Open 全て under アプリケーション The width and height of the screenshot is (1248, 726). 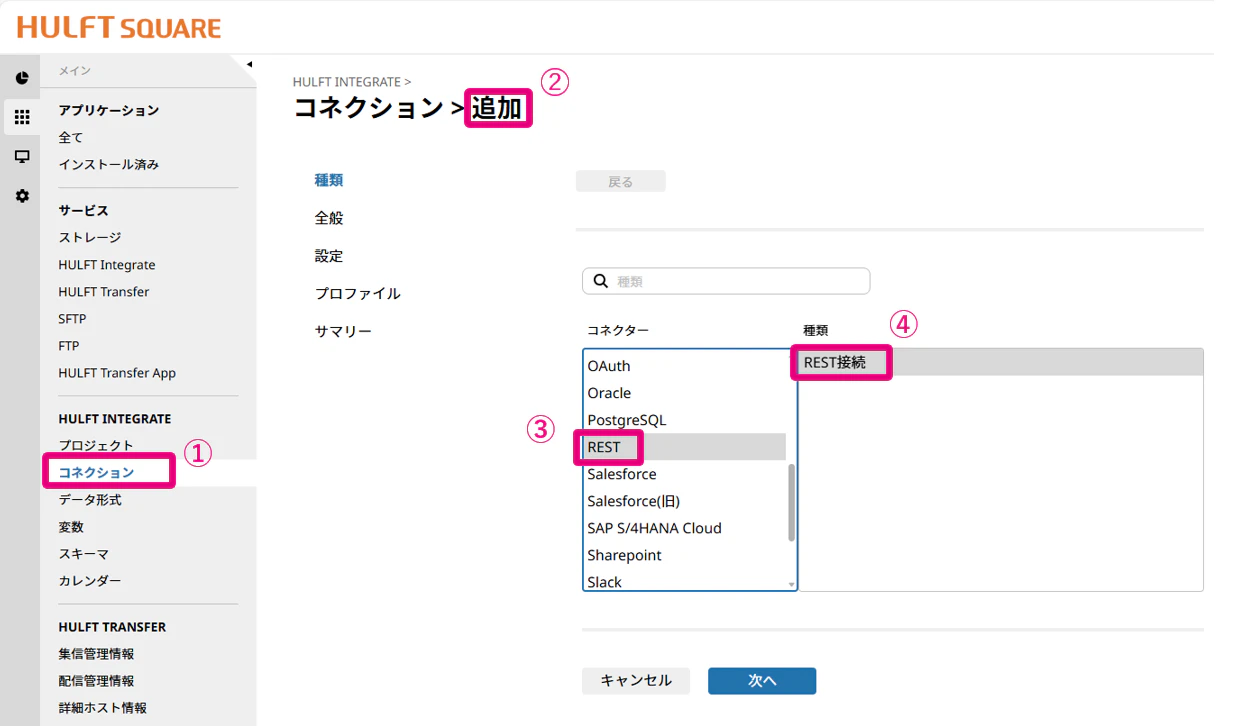(x=71, y=137)
